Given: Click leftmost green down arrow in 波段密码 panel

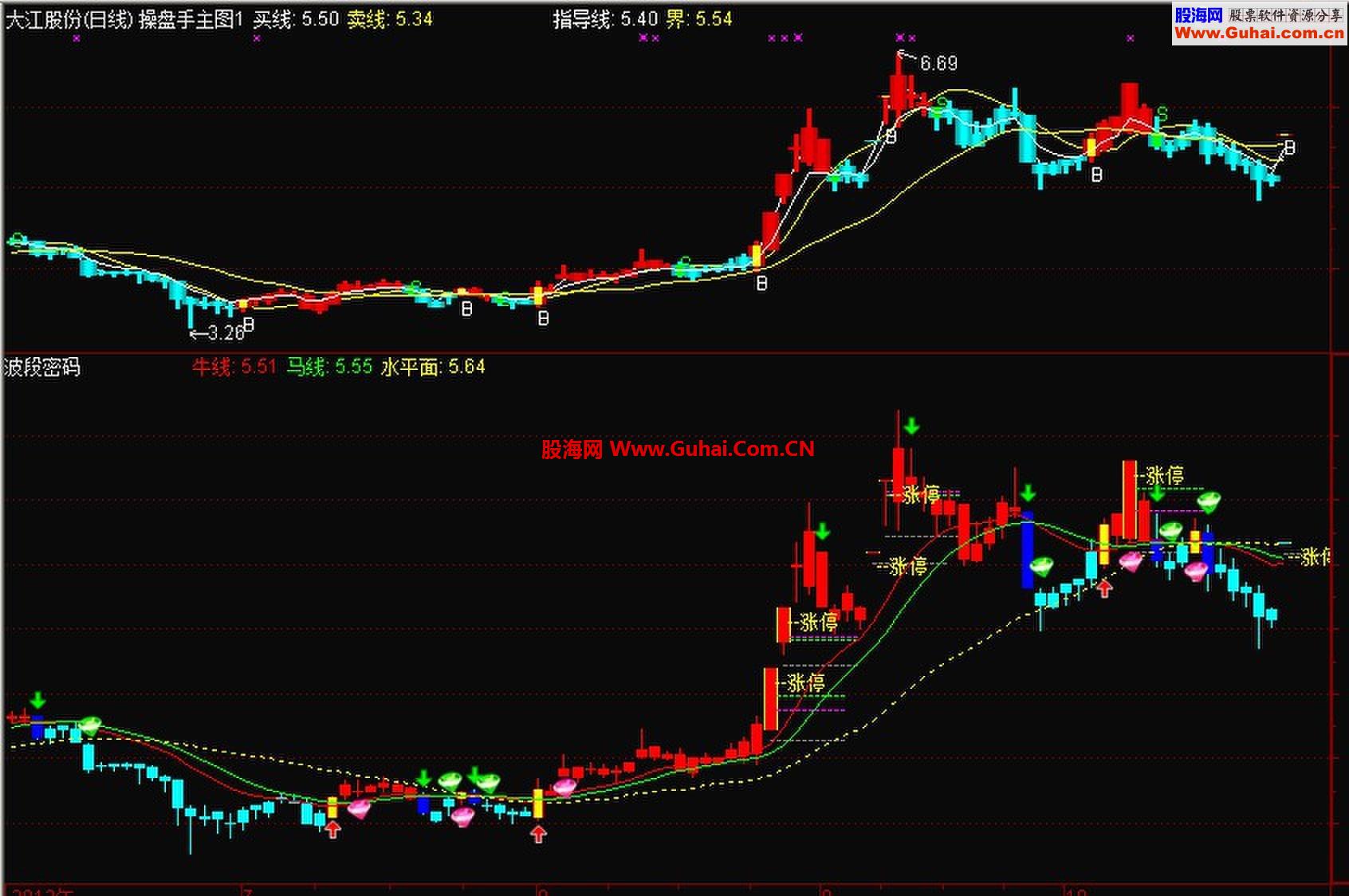Looking at the screenshot, I should tap(37, 701).
